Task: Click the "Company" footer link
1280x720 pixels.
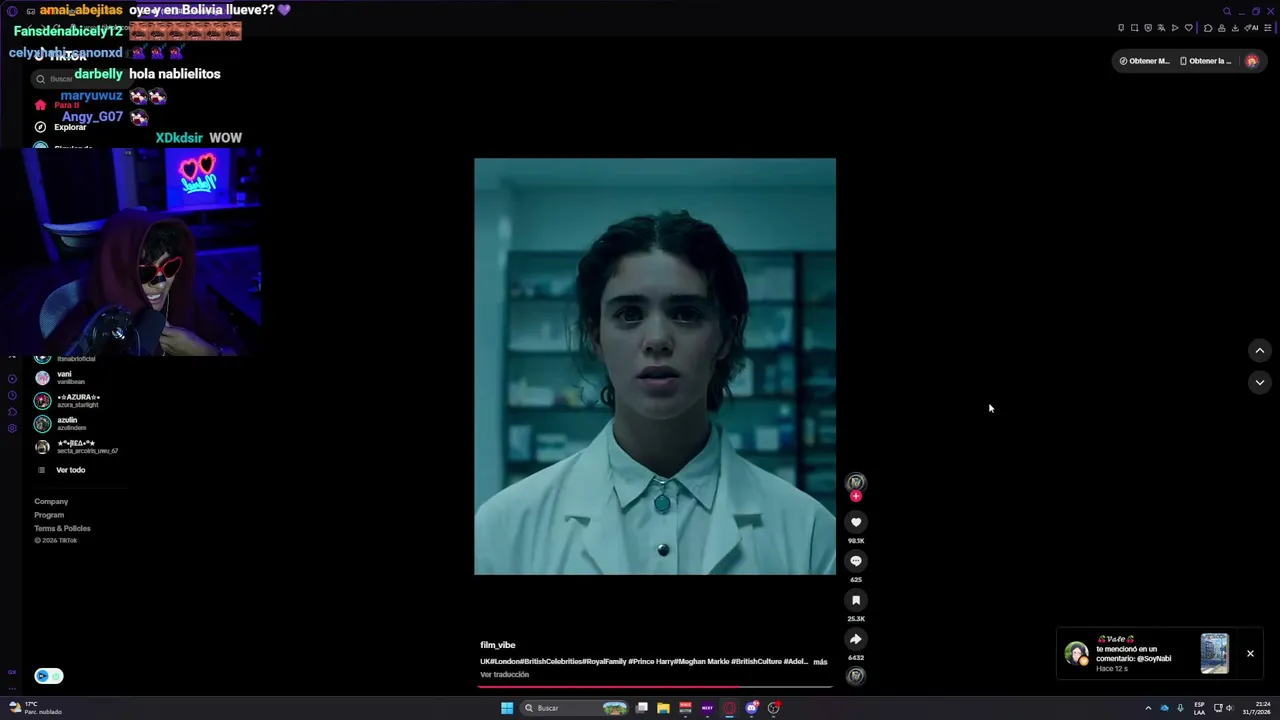Action: point(51,502)
